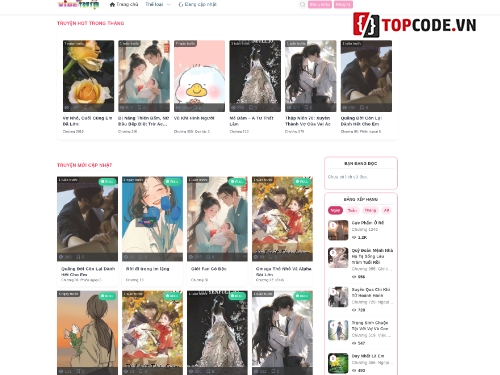Viewport: 500px width, 375px height.
Task: Open the autumn leaves family card in first row
Action: [282, 219]
